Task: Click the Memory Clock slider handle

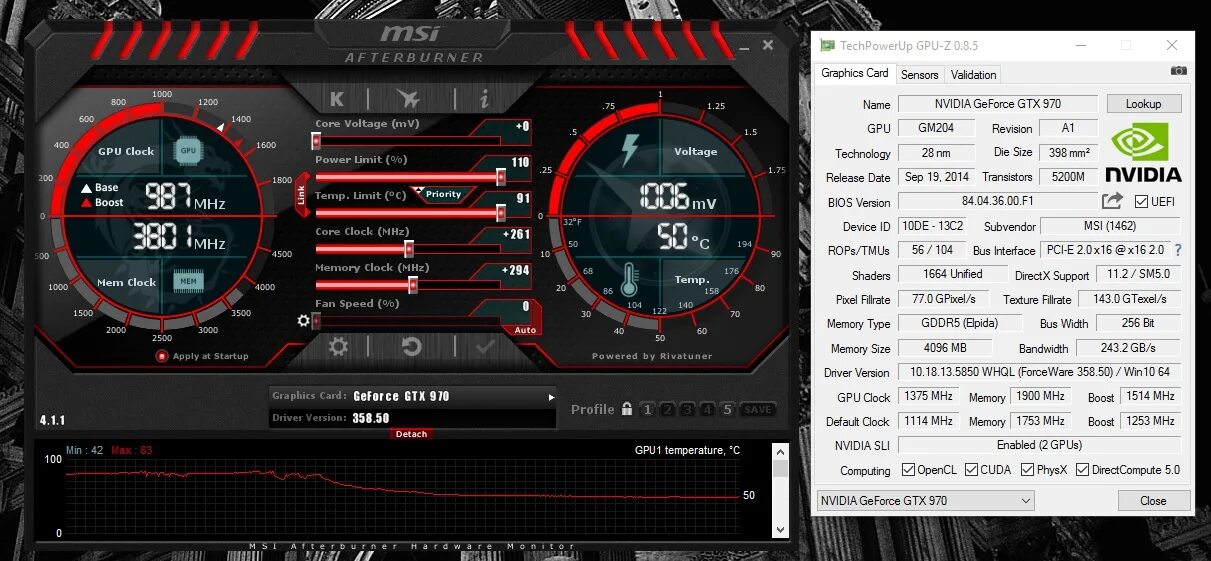Action: click(412, 285)
